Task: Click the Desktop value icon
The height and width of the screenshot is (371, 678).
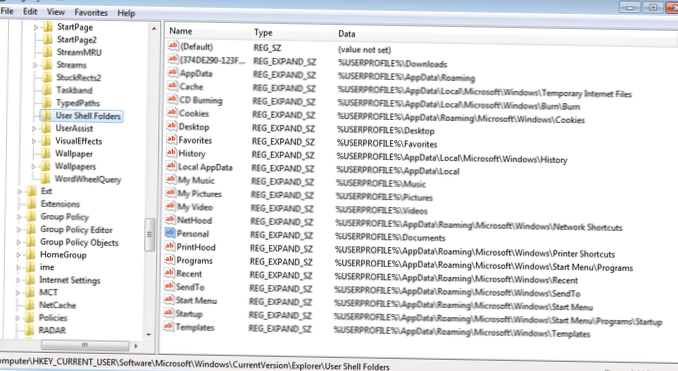Action: pyautogui.click(x=172, y=126)
